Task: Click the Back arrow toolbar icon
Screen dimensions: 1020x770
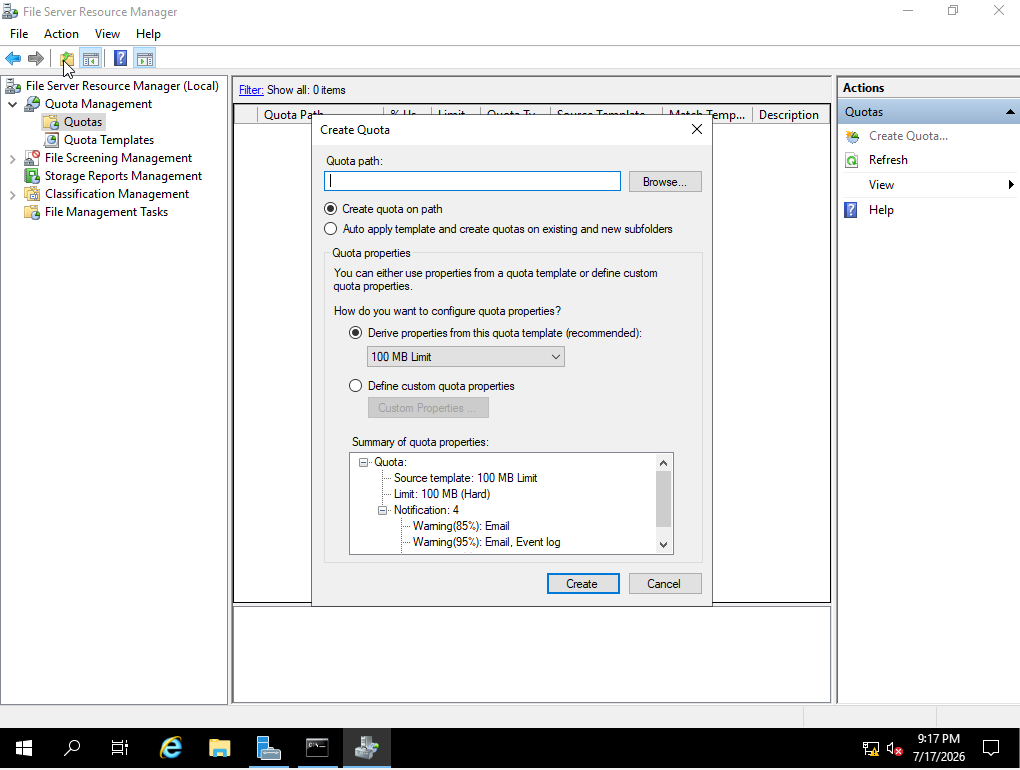Action: pos(13,59)
